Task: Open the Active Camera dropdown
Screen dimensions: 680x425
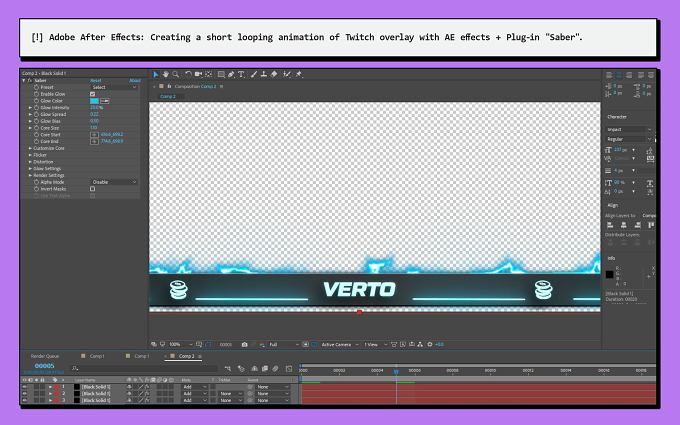Action: coord(340,344)
